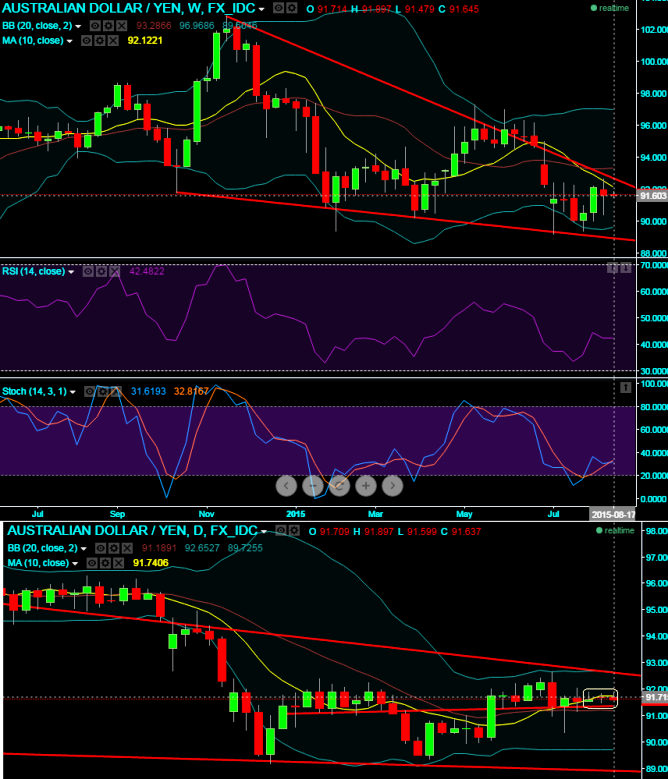Click the daily MA value 91.7406
Image resolution: width=668 pixels, height=779 pixels.
click(x=150, y=563)
